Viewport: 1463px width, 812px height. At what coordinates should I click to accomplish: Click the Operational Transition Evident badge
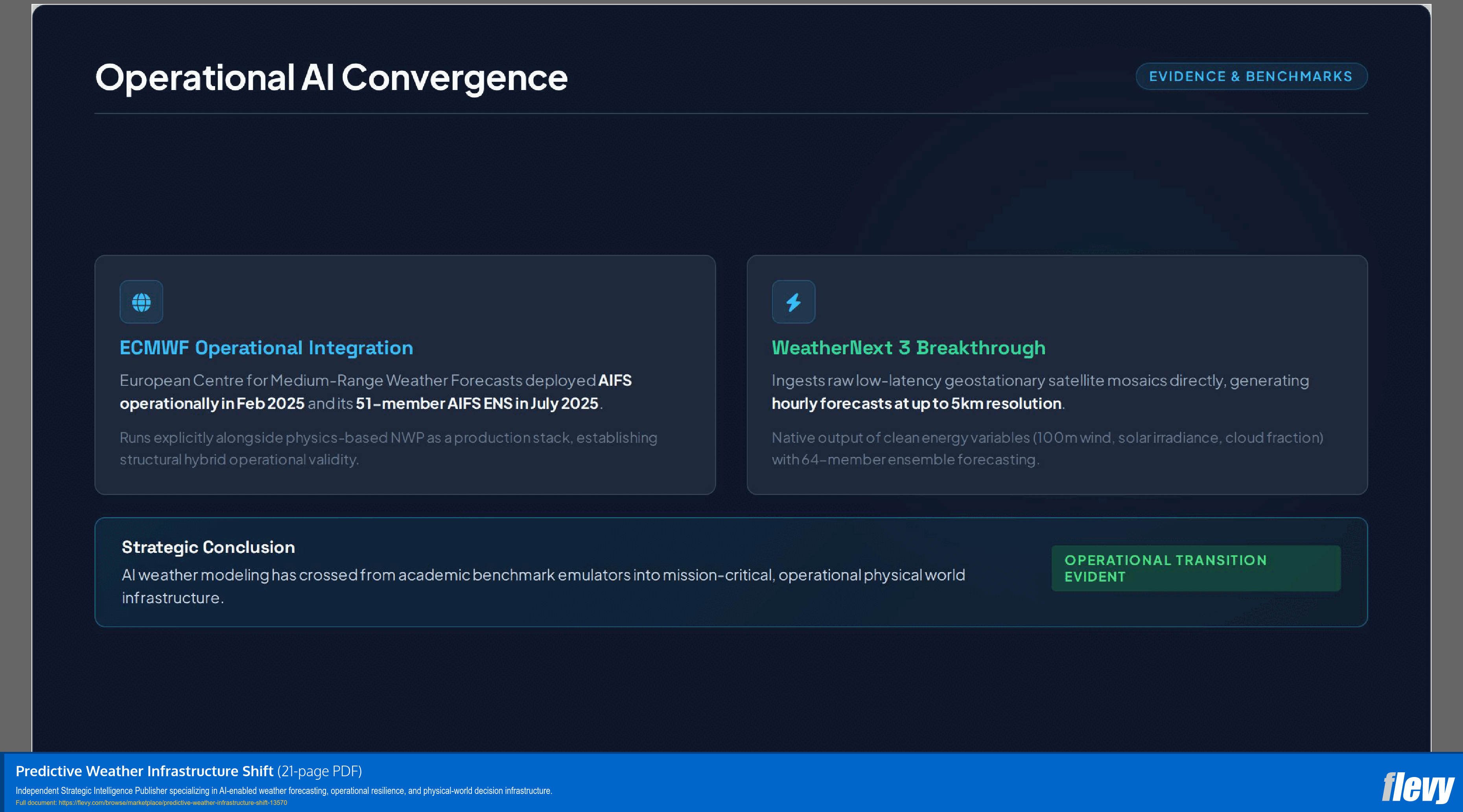1196,569
